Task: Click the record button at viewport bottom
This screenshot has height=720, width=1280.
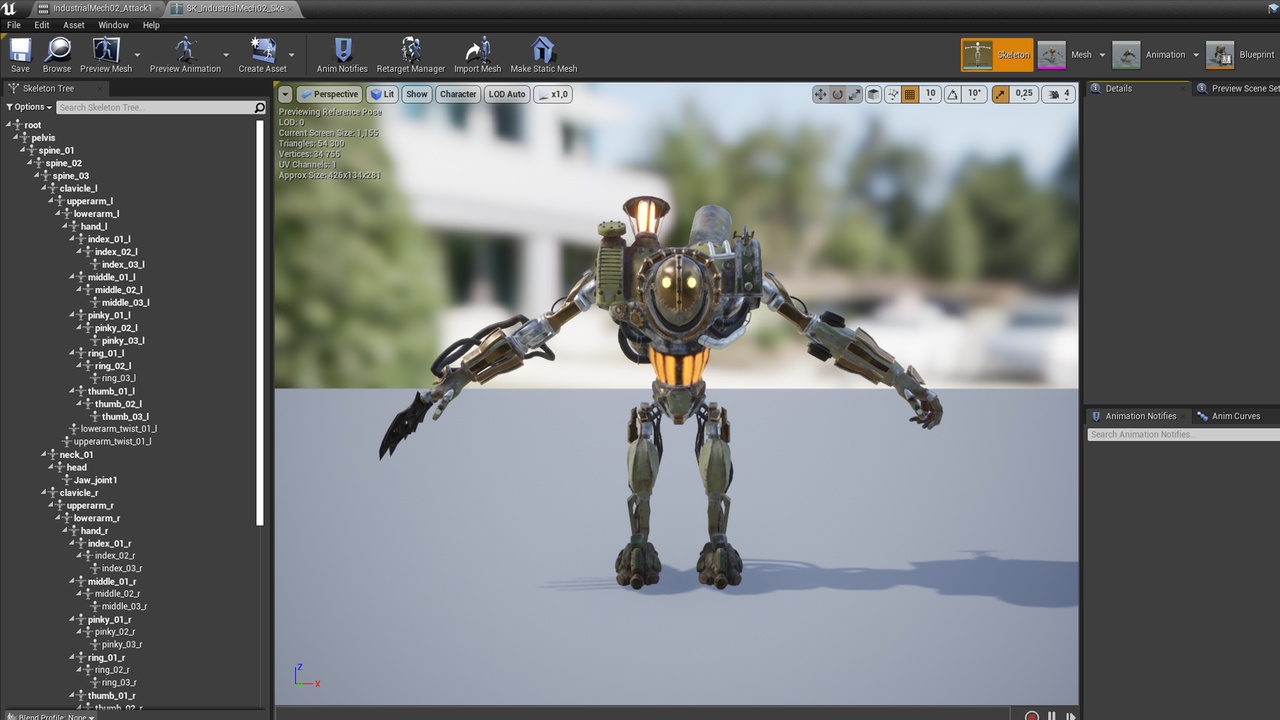Action: [1031, 716]
